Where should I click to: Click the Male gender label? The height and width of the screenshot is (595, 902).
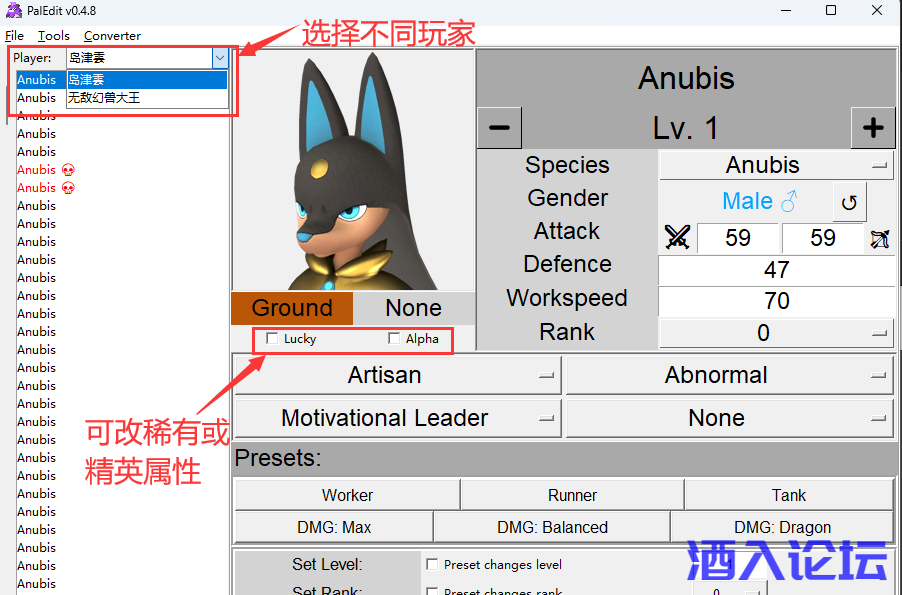[x=747, y=201]
